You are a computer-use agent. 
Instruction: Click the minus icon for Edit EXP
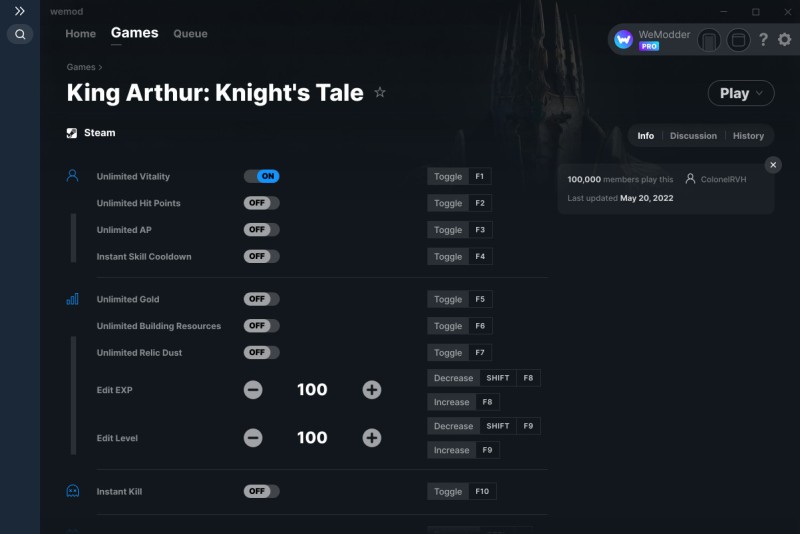(x=253, y=390)
